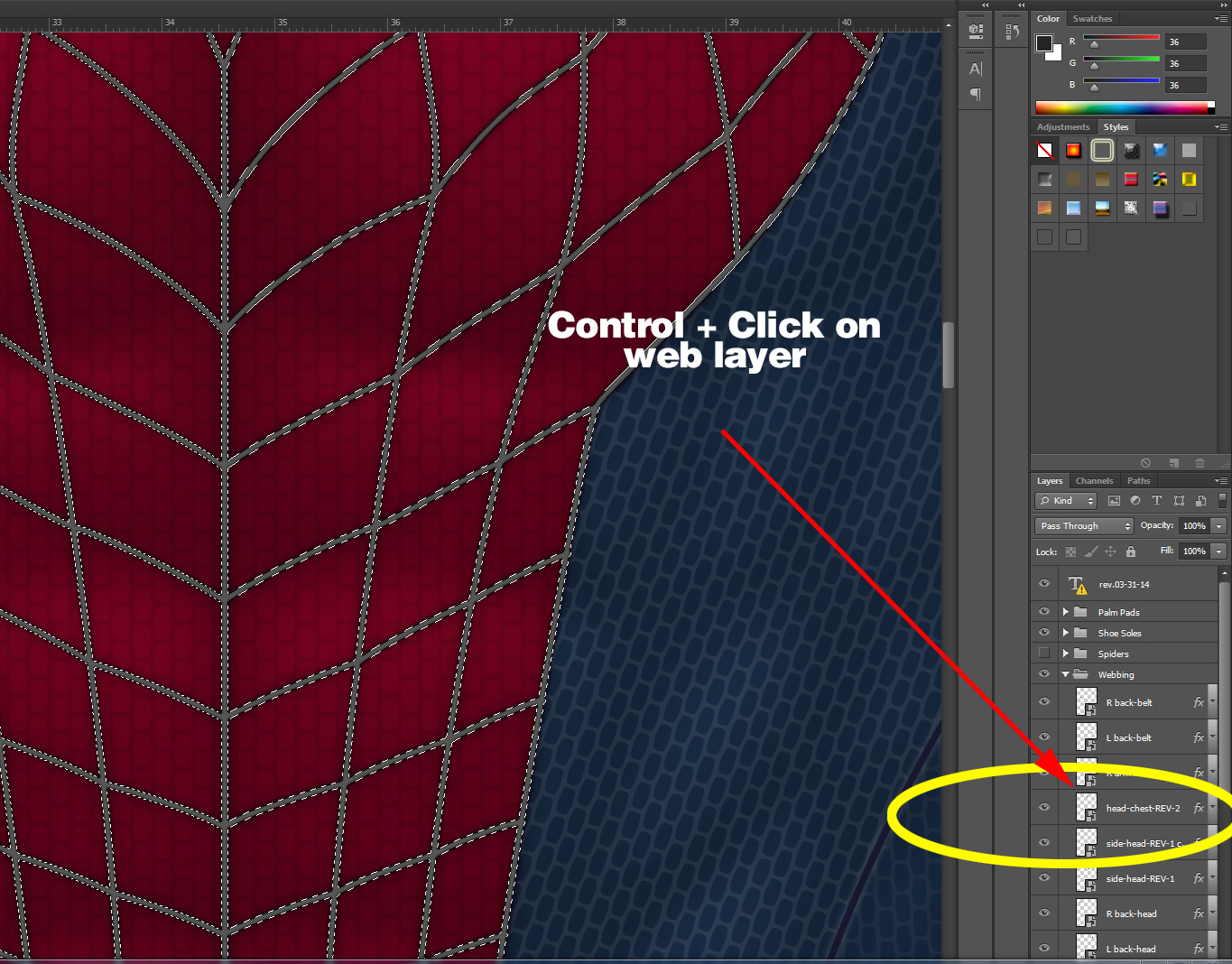Lock position move icon
This screenshot has width=1232, height=964.
coord(1111,552)
